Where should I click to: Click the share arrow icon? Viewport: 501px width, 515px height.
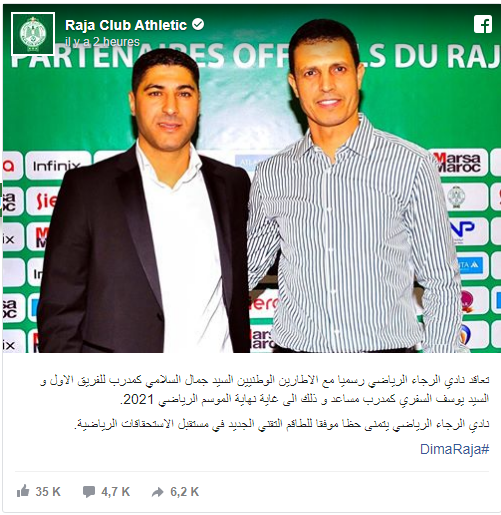click(158, 492)
